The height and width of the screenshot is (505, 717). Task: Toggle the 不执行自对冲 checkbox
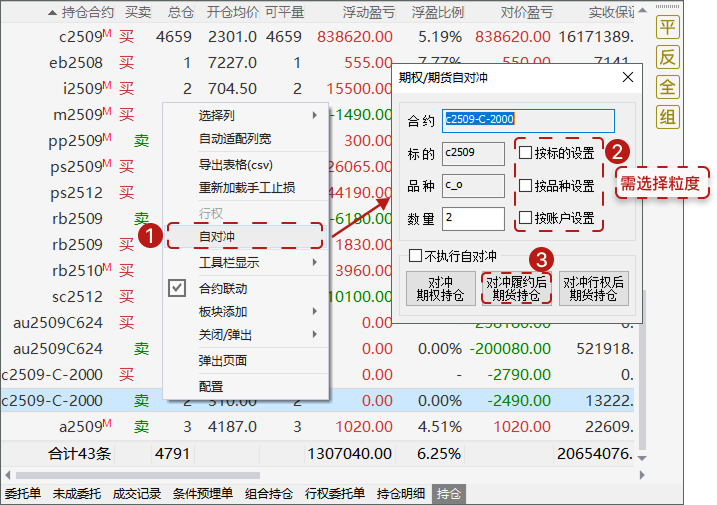coord(416,256)
